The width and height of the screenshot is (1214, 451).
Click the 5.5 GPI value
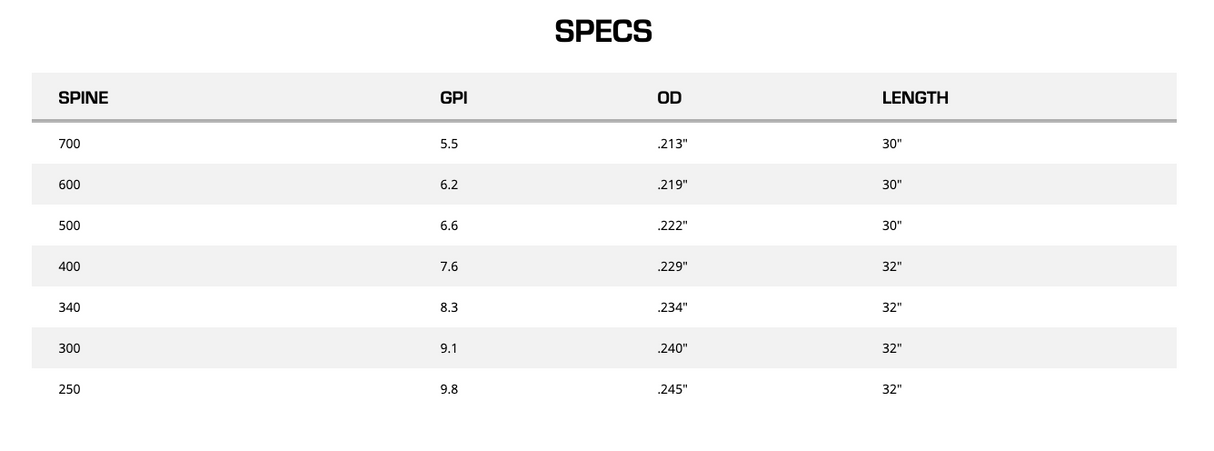(449, 144)
